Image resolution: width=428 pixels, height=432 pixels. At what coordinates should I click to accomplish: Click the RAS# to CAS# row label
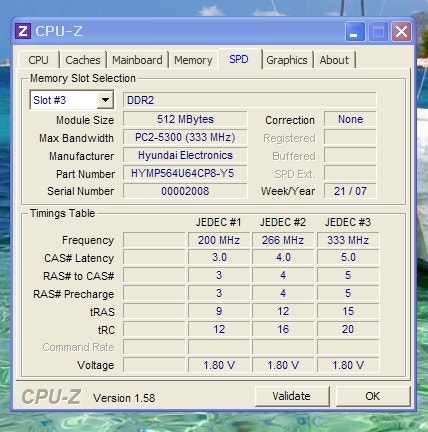coord(79,276)
